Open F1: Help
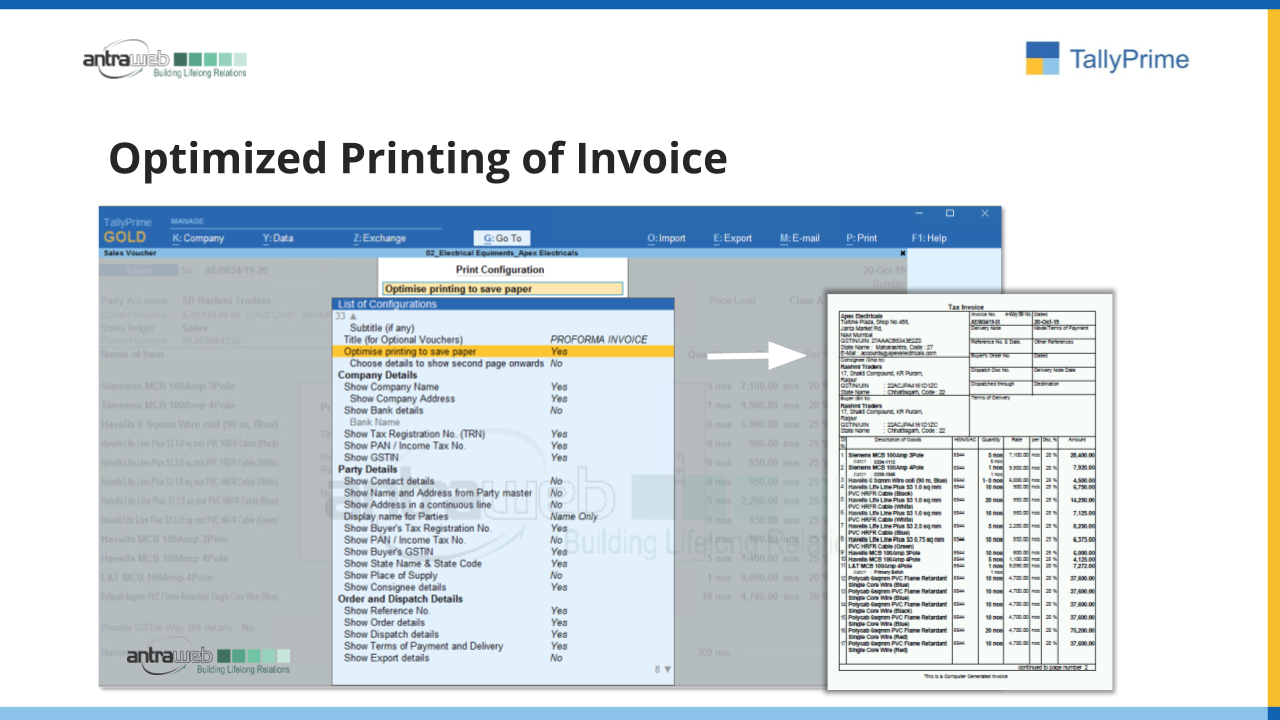This screenshot has width=1280, height=720. [929, 238]
